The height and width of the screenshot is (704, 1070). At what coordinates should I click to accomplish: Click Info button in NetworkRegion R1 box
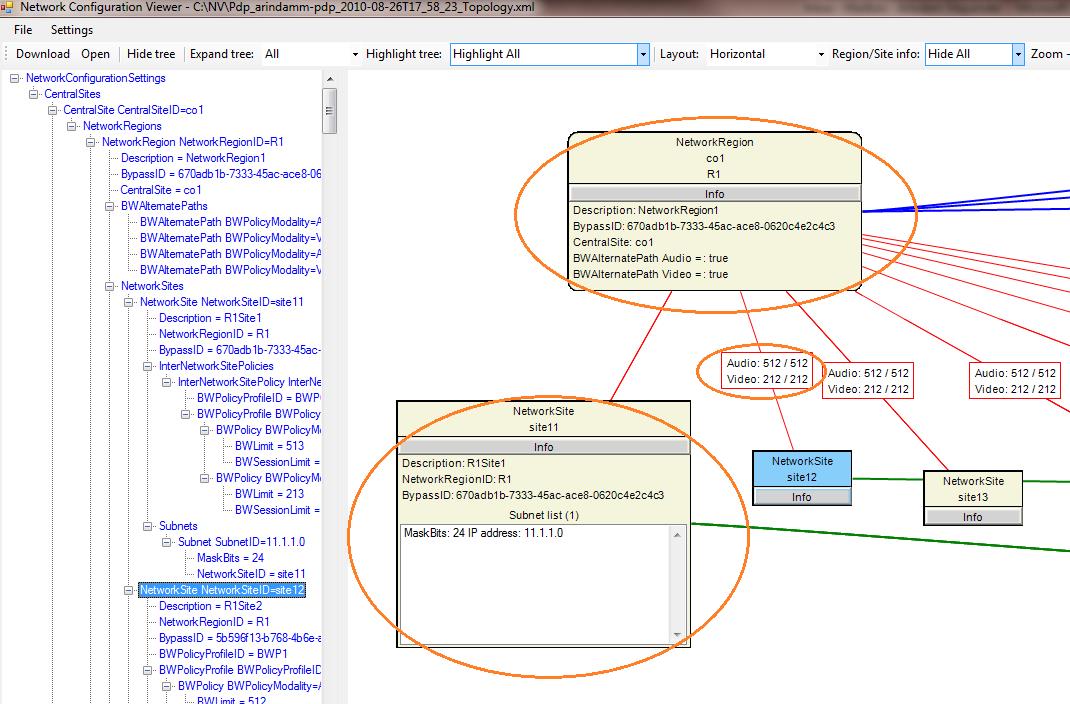(714, 194)
